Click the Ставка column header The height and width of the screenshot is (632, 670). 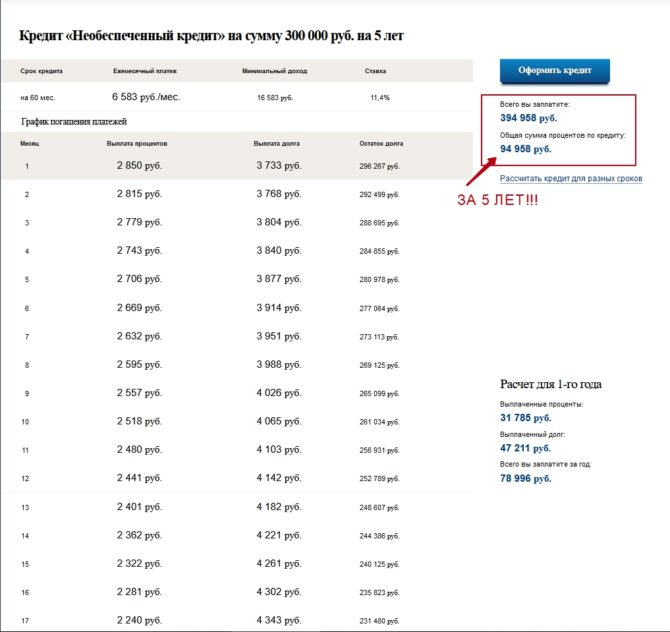tap(375, 71)
